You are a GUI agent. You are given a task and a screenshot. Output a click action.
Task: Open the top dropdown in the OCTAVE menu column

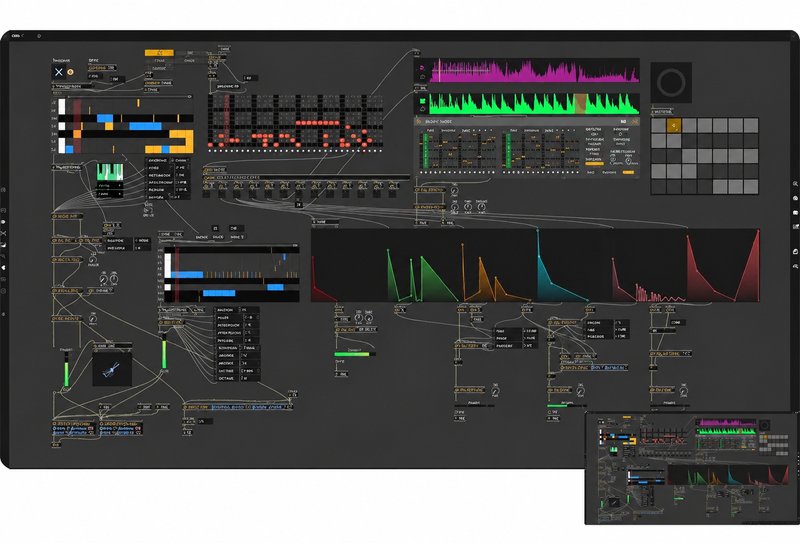click(x=249, y=310)
